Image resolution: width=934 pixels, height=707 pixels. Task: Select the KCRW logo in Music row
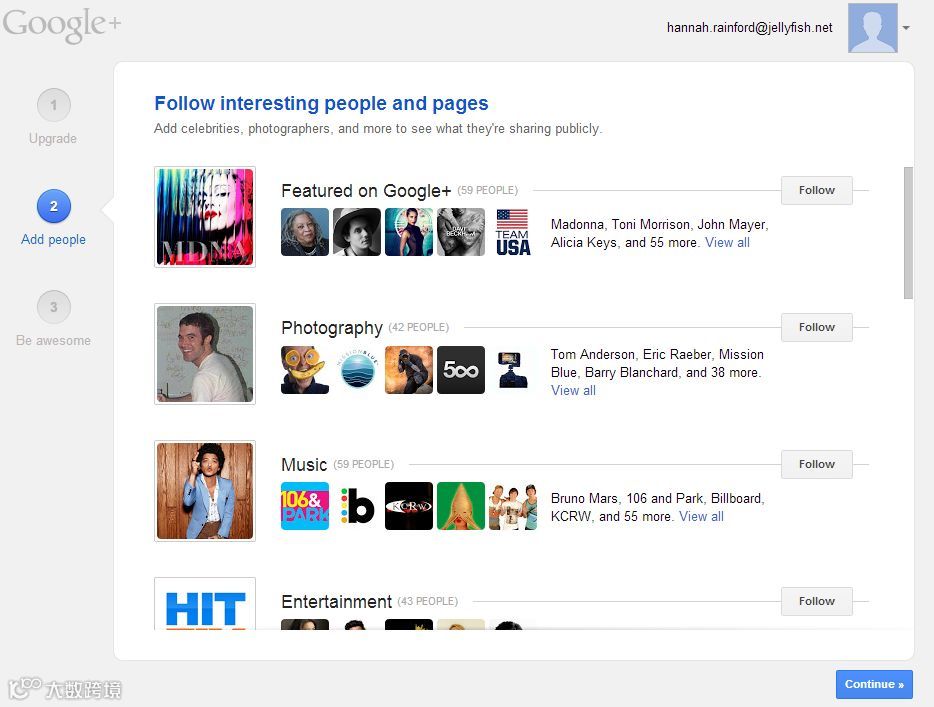409,506
